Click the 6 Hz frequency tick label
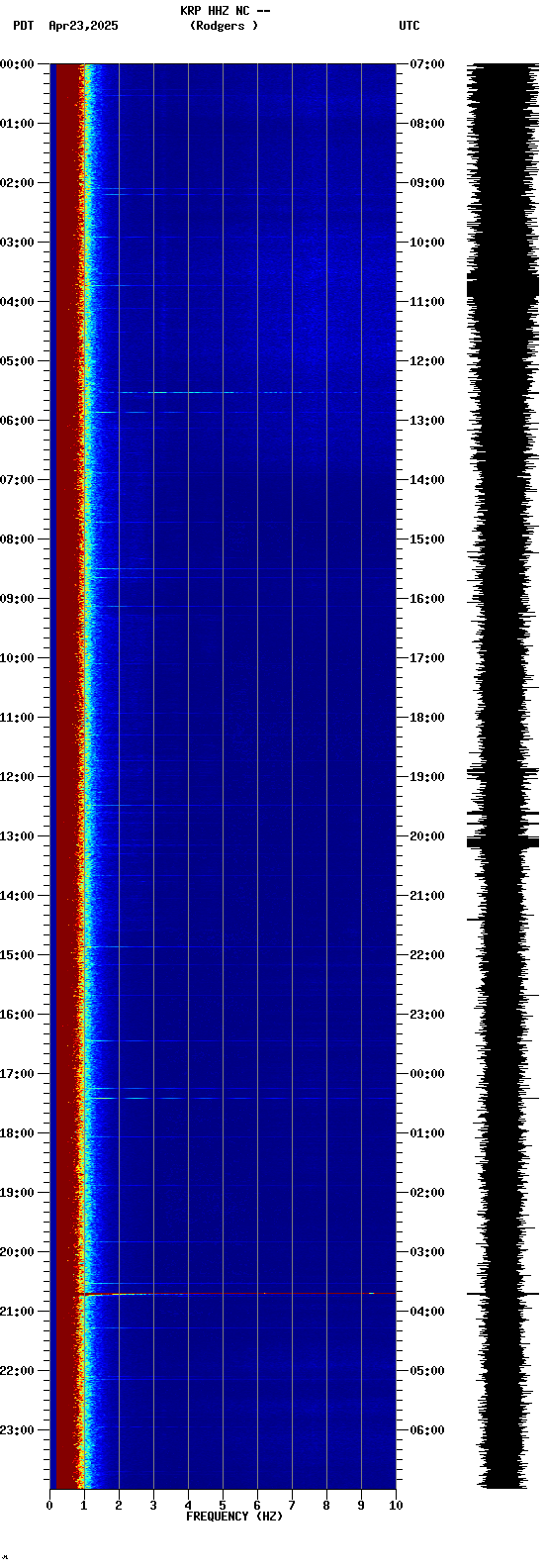The height and width of the screenshot is (1568, 546). [257, 1506]
